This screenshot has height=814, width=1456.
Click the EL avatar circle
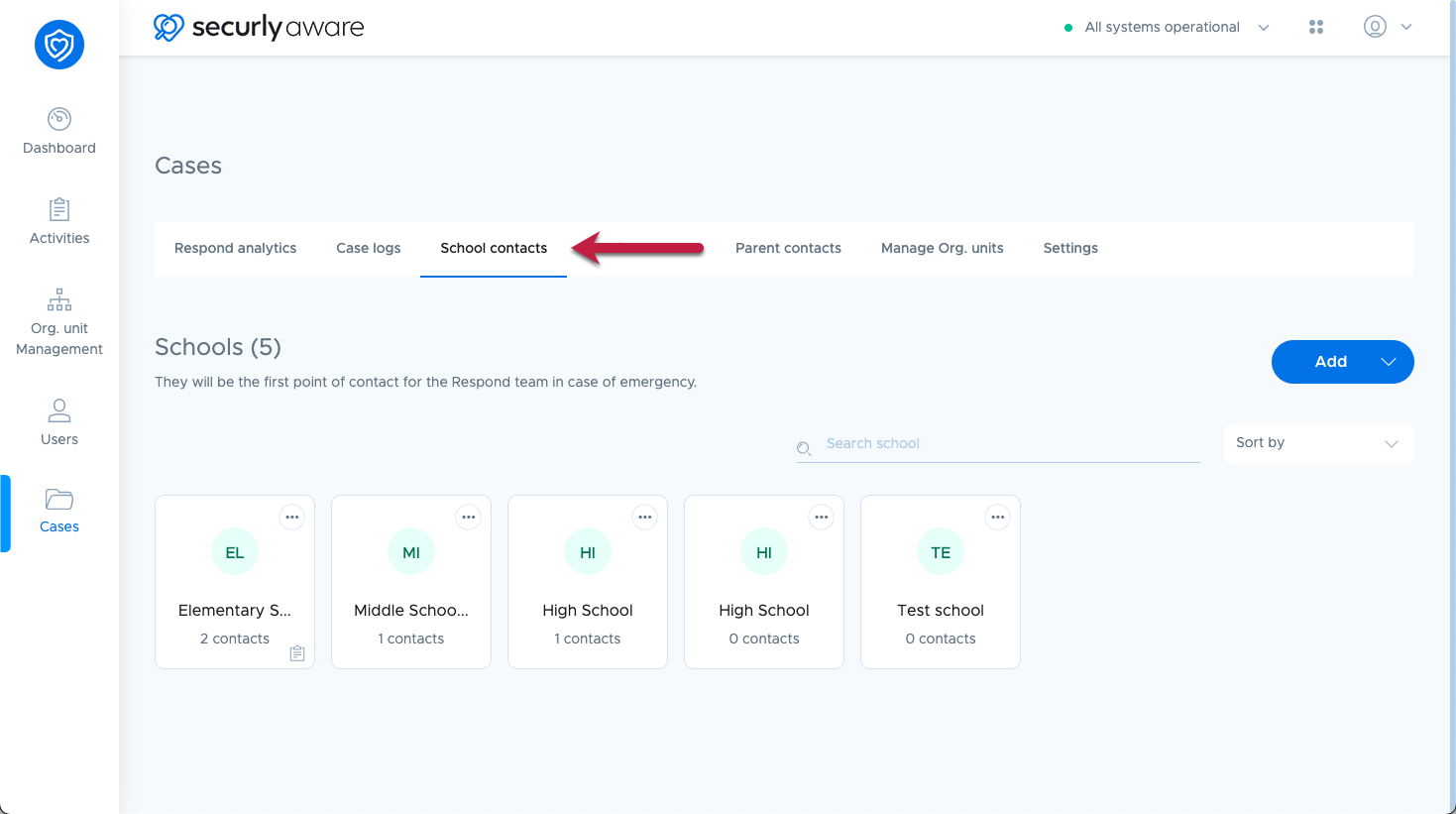235,552
